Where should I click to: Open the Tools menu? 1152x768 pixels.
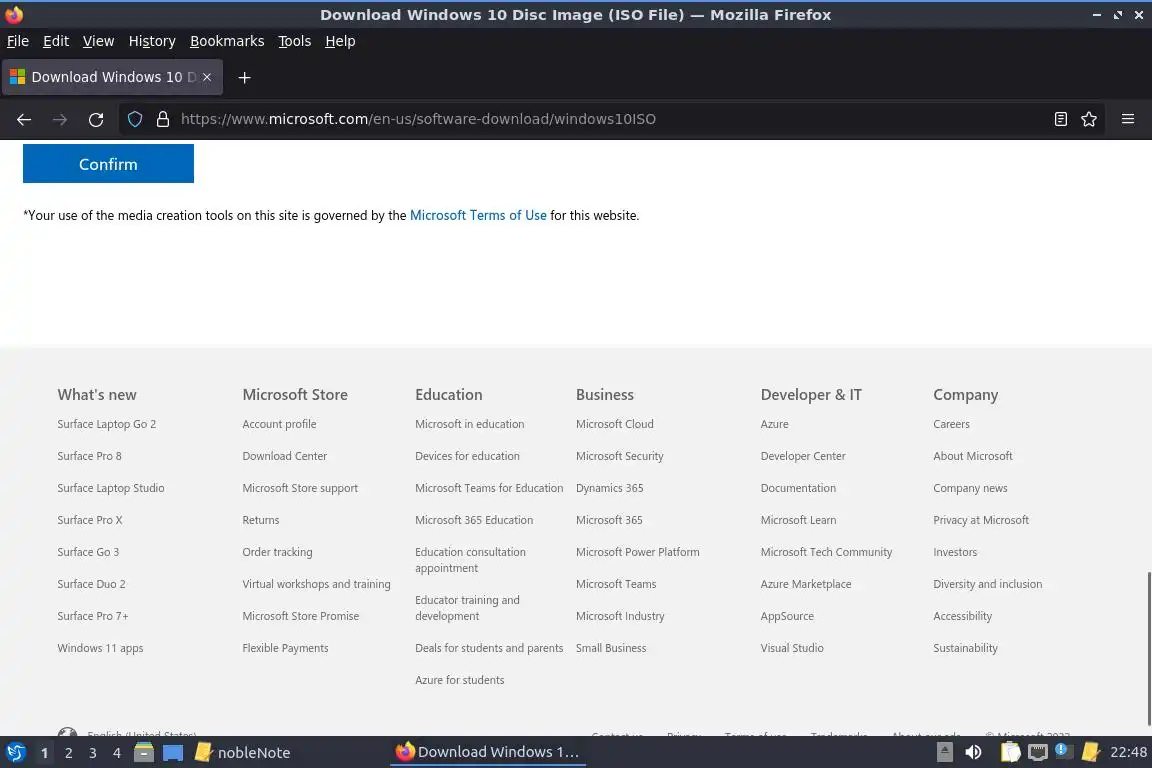(295, 41)
